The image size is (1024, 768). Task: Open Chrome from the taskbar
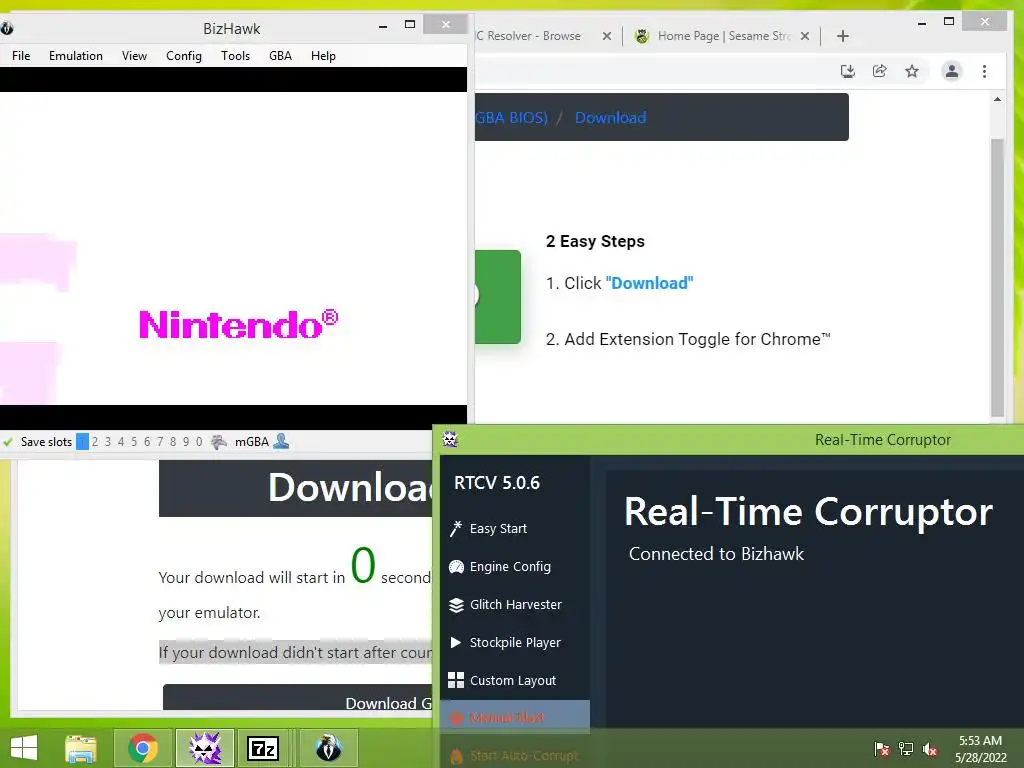(x=143, y=748)
